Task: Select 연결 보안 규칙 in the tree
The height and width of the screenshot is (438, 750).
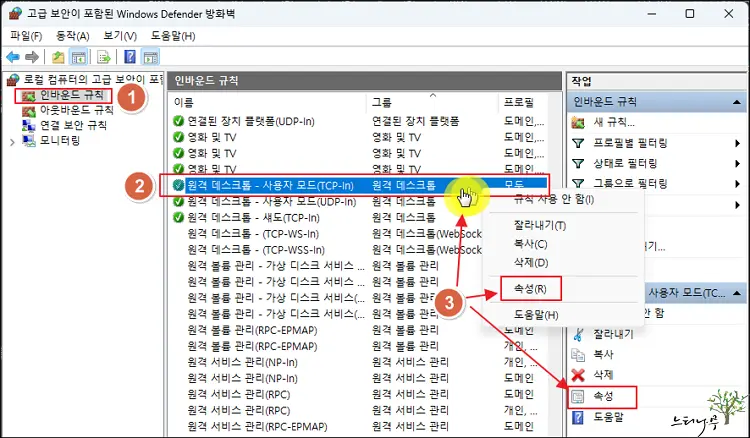Action: (x=73, y=126)
